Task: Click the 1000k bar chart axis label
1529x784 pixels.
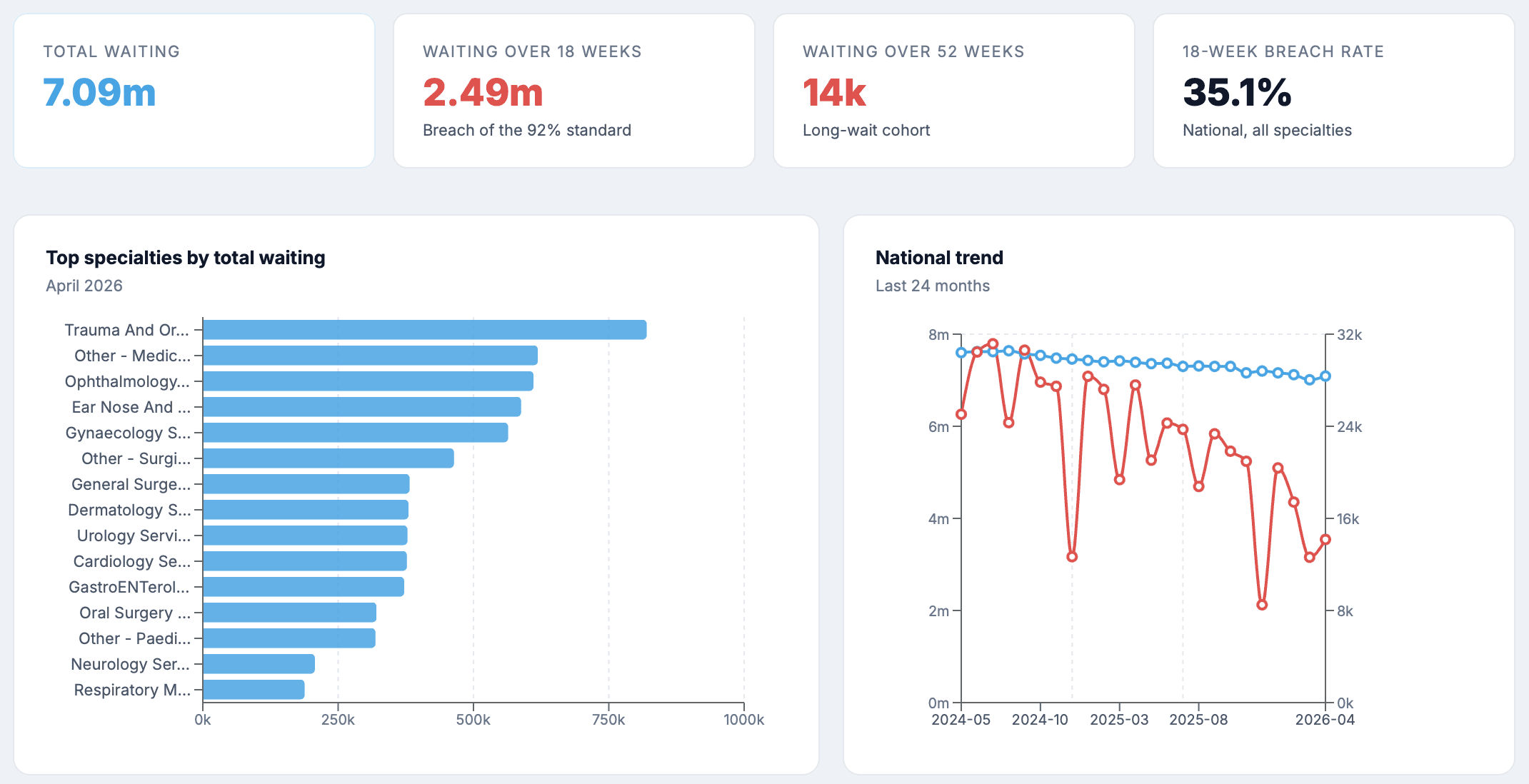Action: coord(744,720)
